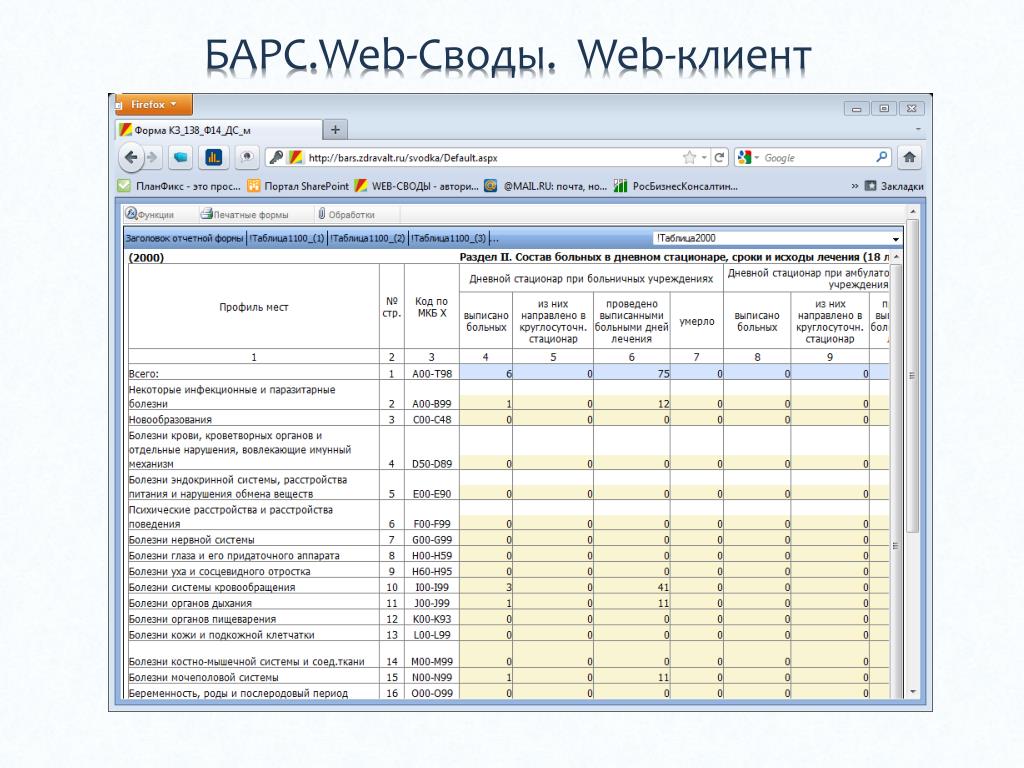Expand the !Таблица2000 table selector dropdown

pos(895,239)
